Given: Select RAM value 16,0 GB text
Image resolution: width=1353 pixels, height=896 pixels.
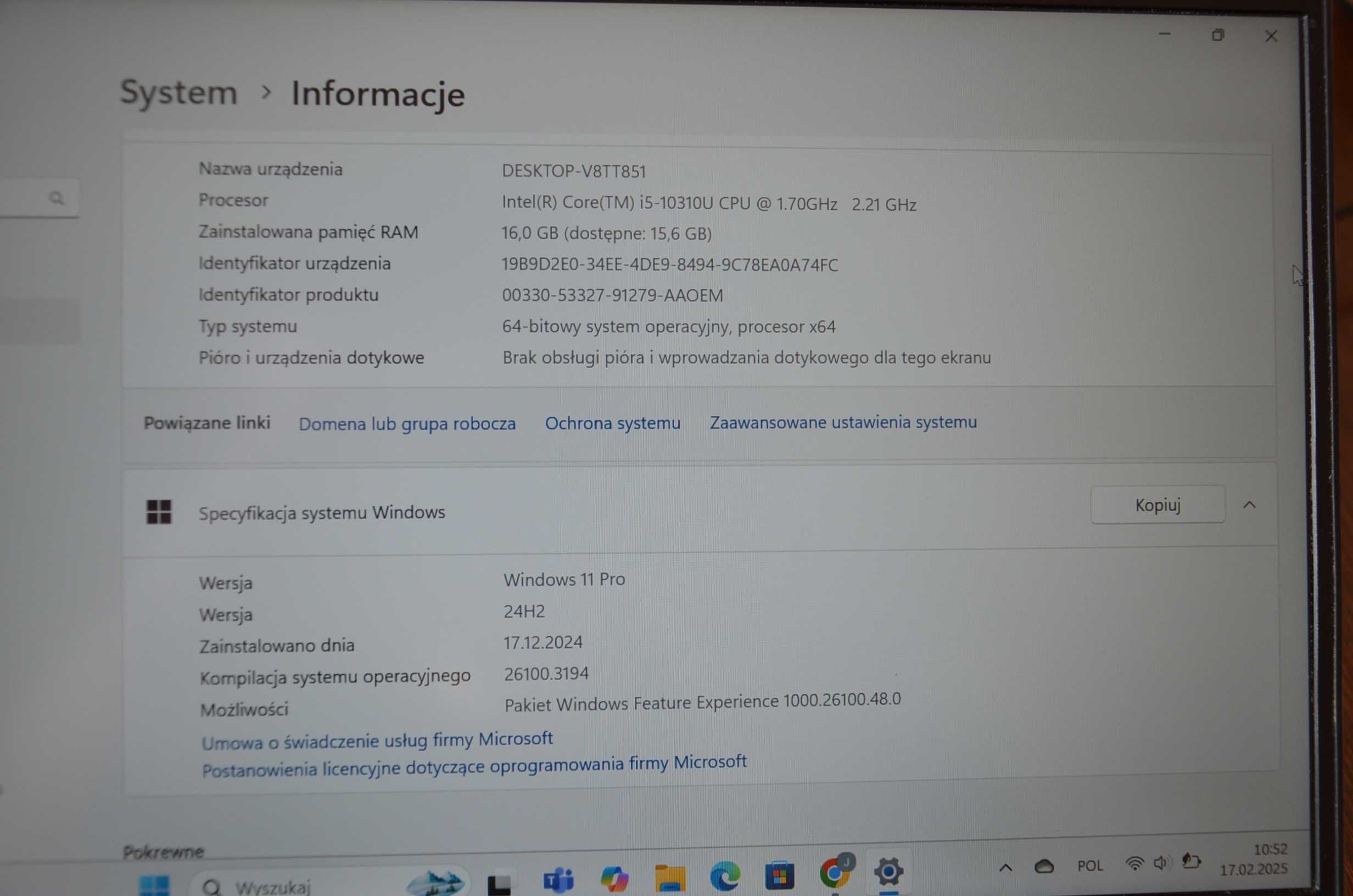Looking at the screenshot, I should (x=607, y=234).
